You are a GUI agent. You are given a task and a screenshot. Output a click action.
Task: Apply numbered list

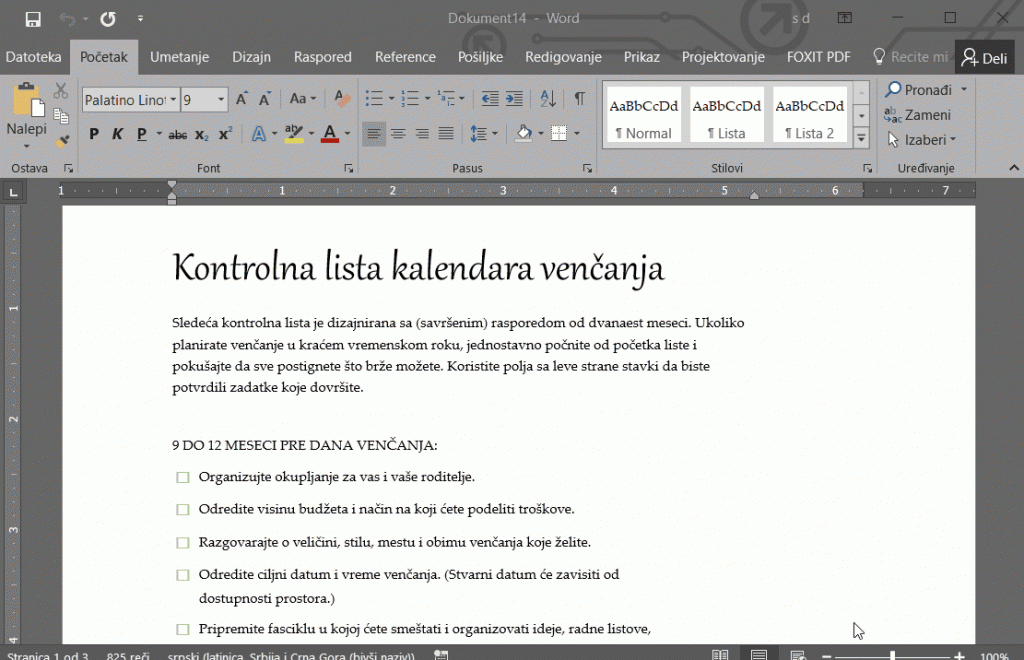(410, 99)
